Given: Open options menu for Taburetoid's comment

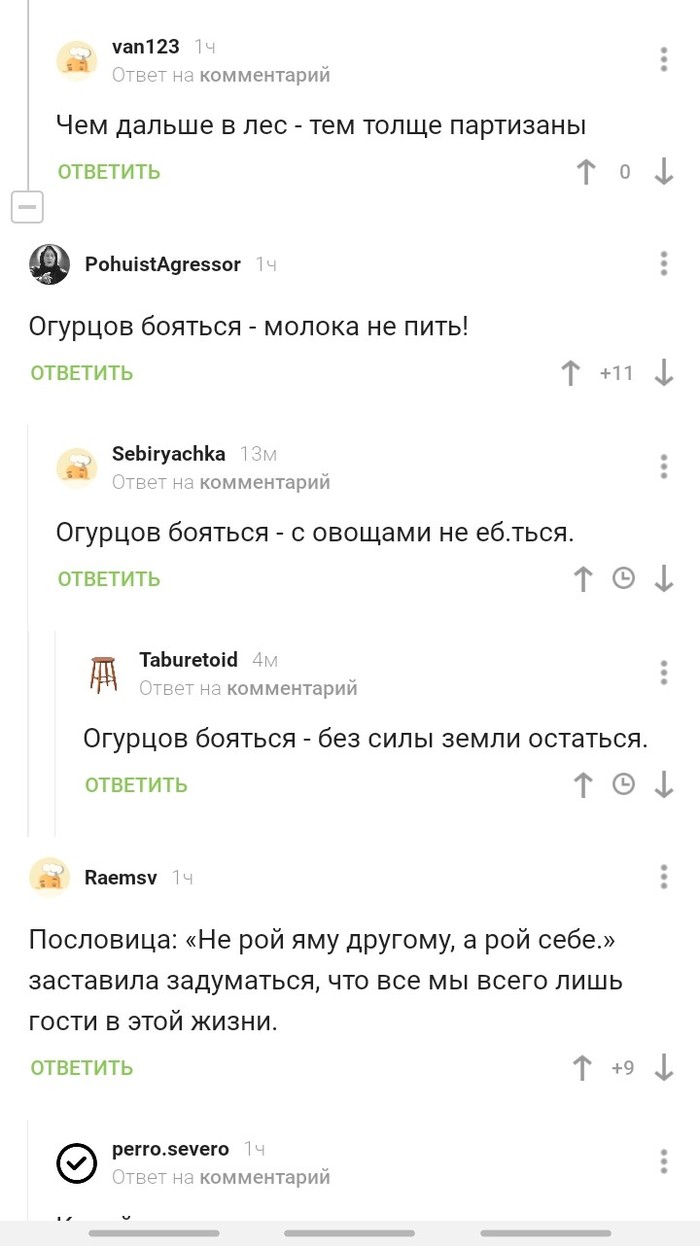Looking at the screenshot, I should pos(664,672).
